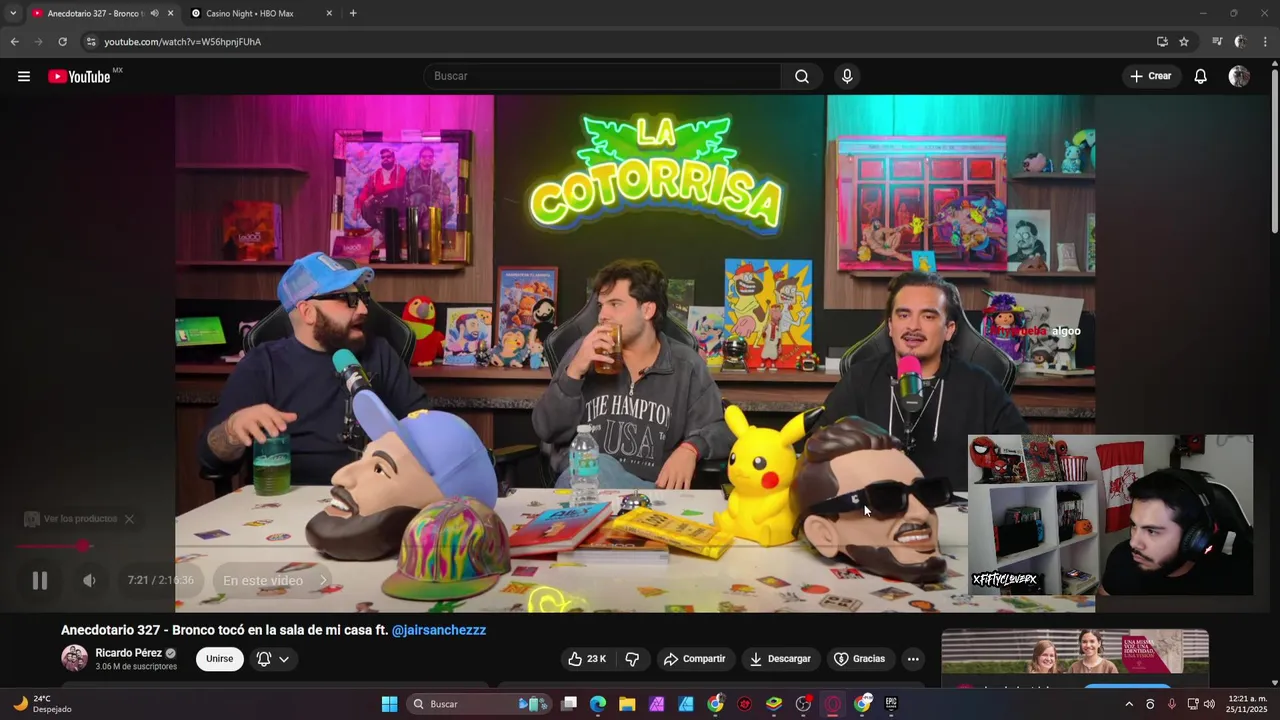
Task: Click the page vertical scrollbar
Action: (1274, 150)
